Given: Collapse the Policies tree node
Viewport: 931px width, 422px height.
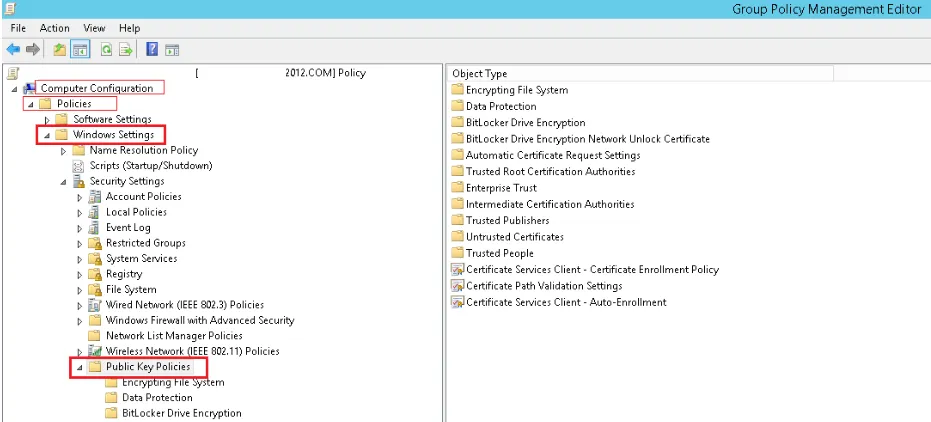Looking at the screenshot, I should 30,104.
